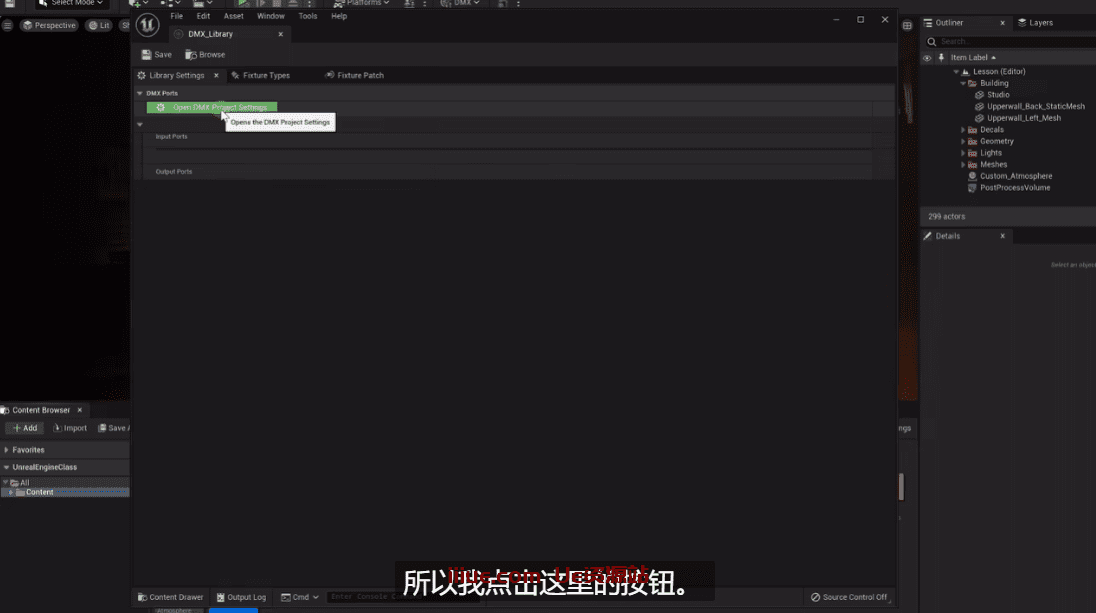Open the Cmd console type dropdown
The width and height of the screenshot is (1096, 613).
tap(300, 597)
